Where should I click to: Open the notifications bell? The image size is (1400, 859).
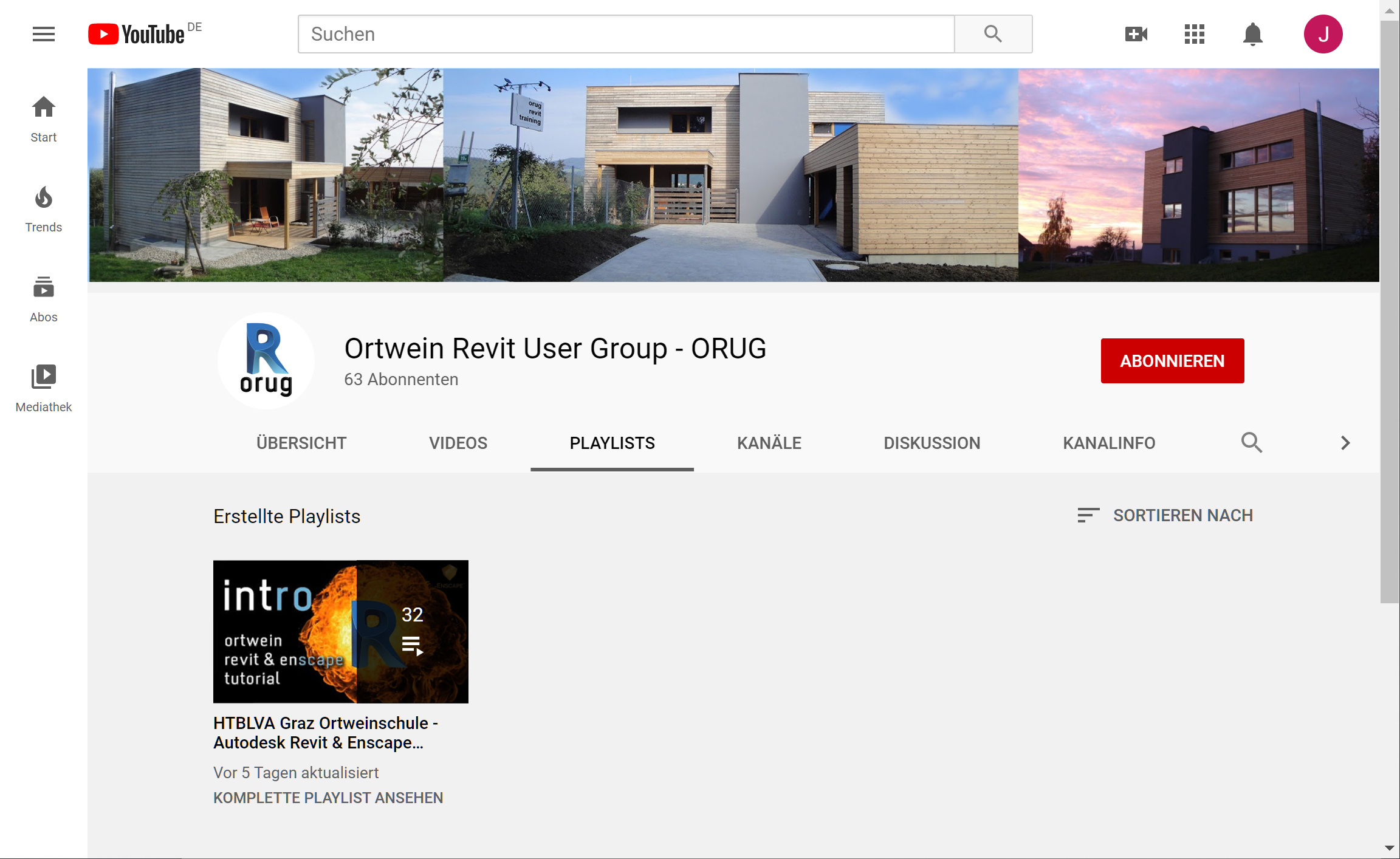(x=1252, y=34)
